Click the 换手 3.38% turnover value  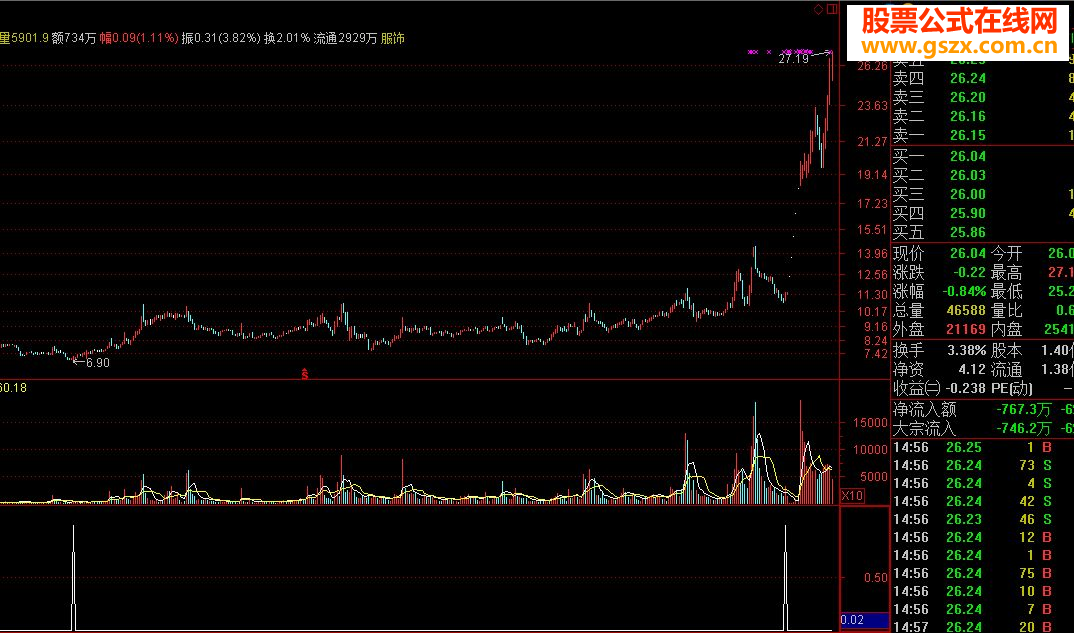pos(966,351)
